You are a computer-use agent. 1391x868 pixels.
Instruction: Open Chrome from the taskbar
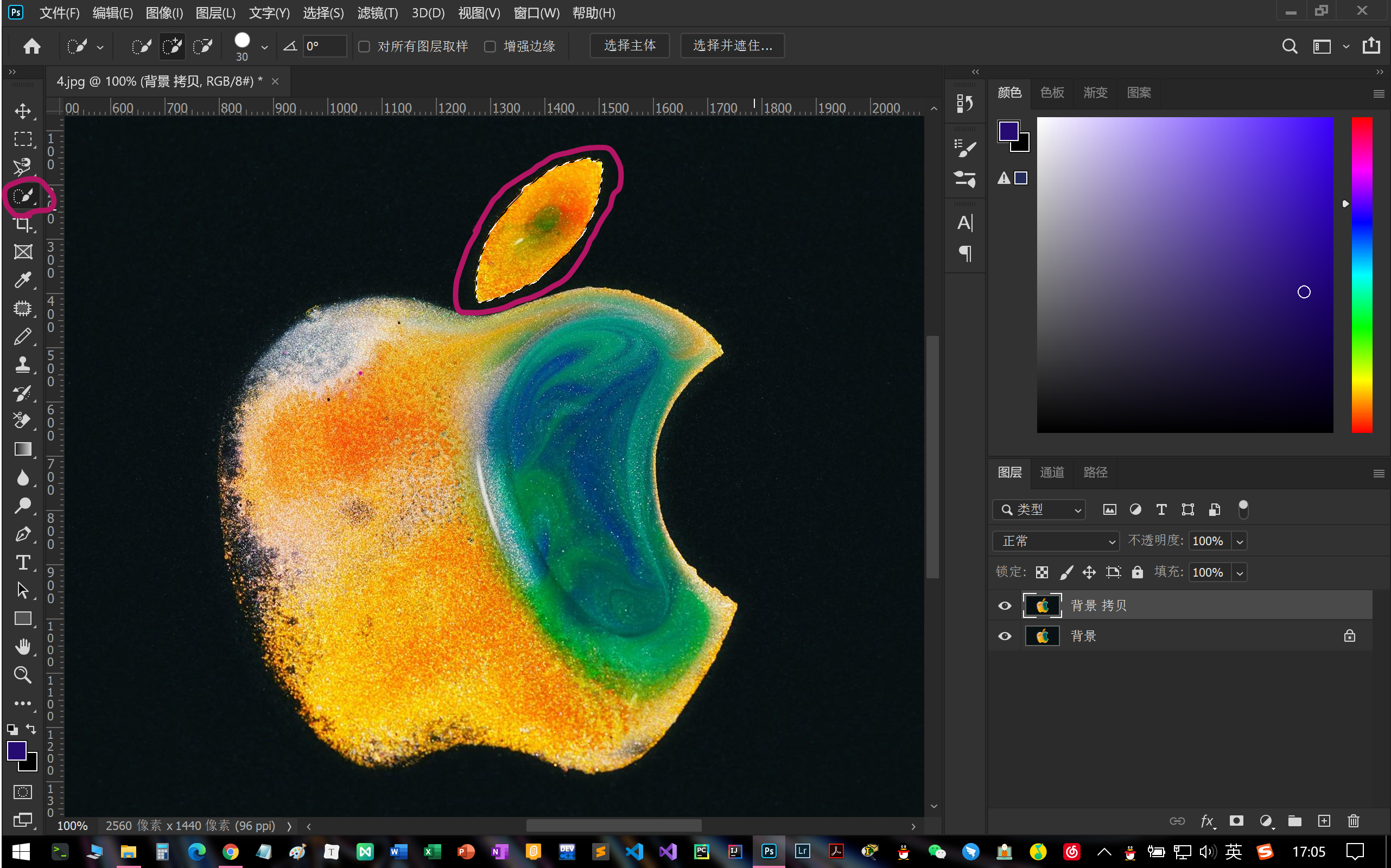coord(230,852)
